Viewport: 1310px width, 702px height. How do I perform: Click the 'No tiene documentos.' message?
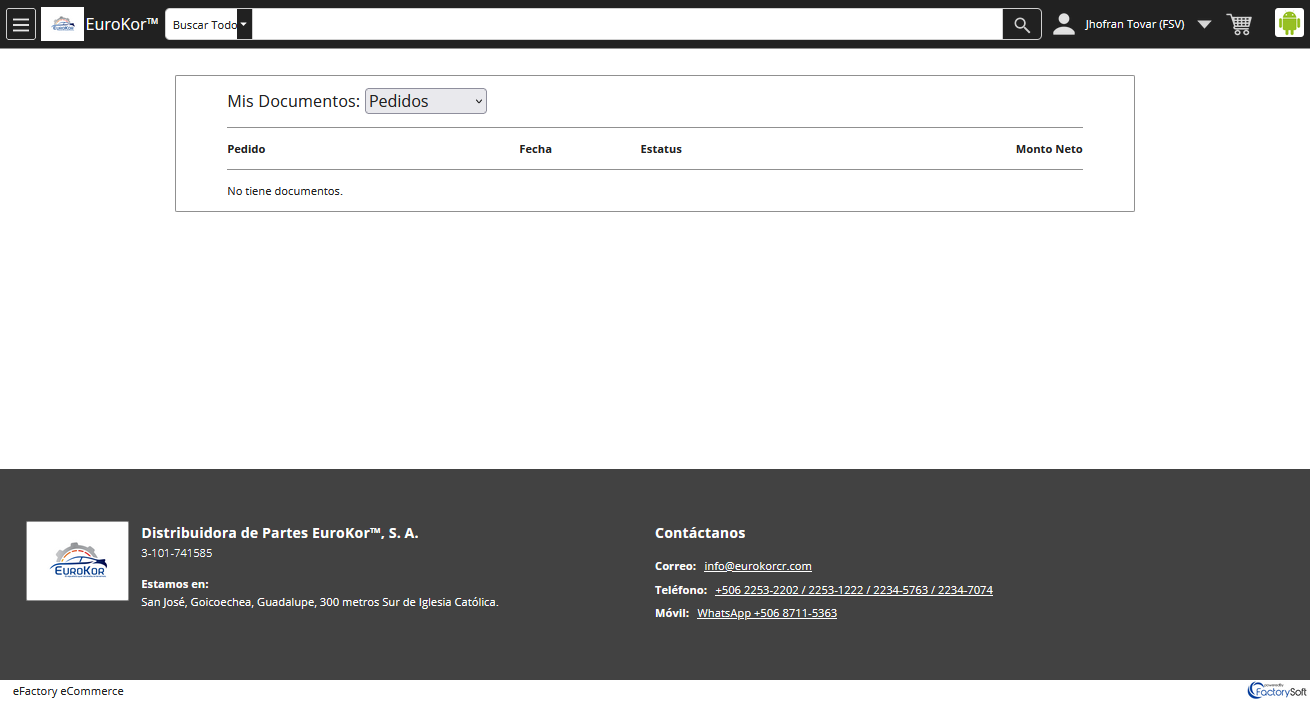[x=285, y=191]
